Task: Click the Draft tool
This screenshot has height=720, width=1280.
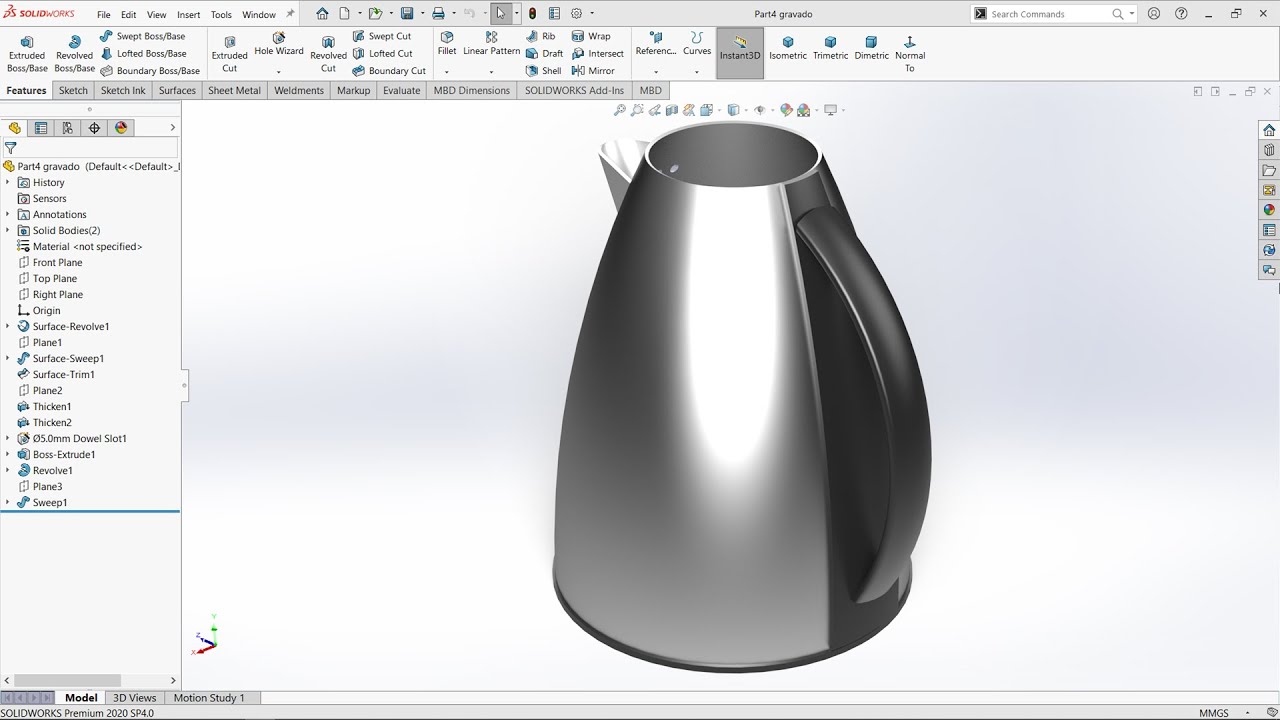Action: tap(545, 53)
